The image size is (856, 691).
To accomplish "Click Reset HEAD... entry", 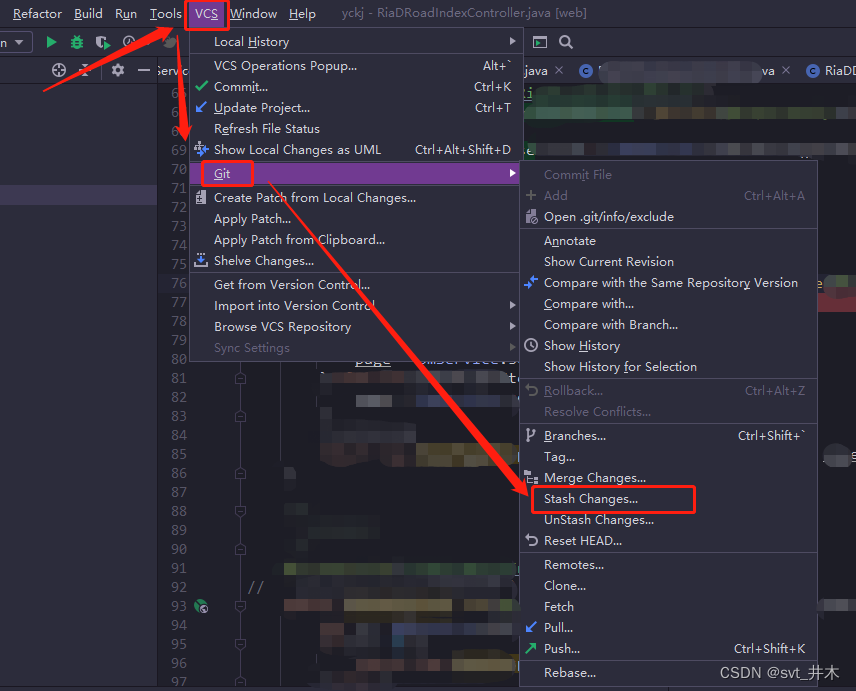I will click(668, 541).
